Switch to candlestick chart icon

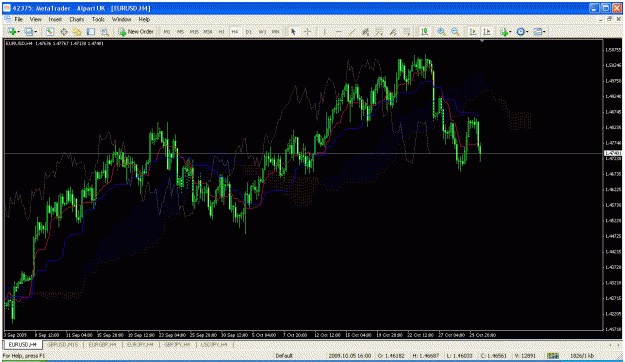(x=425, y=31)
